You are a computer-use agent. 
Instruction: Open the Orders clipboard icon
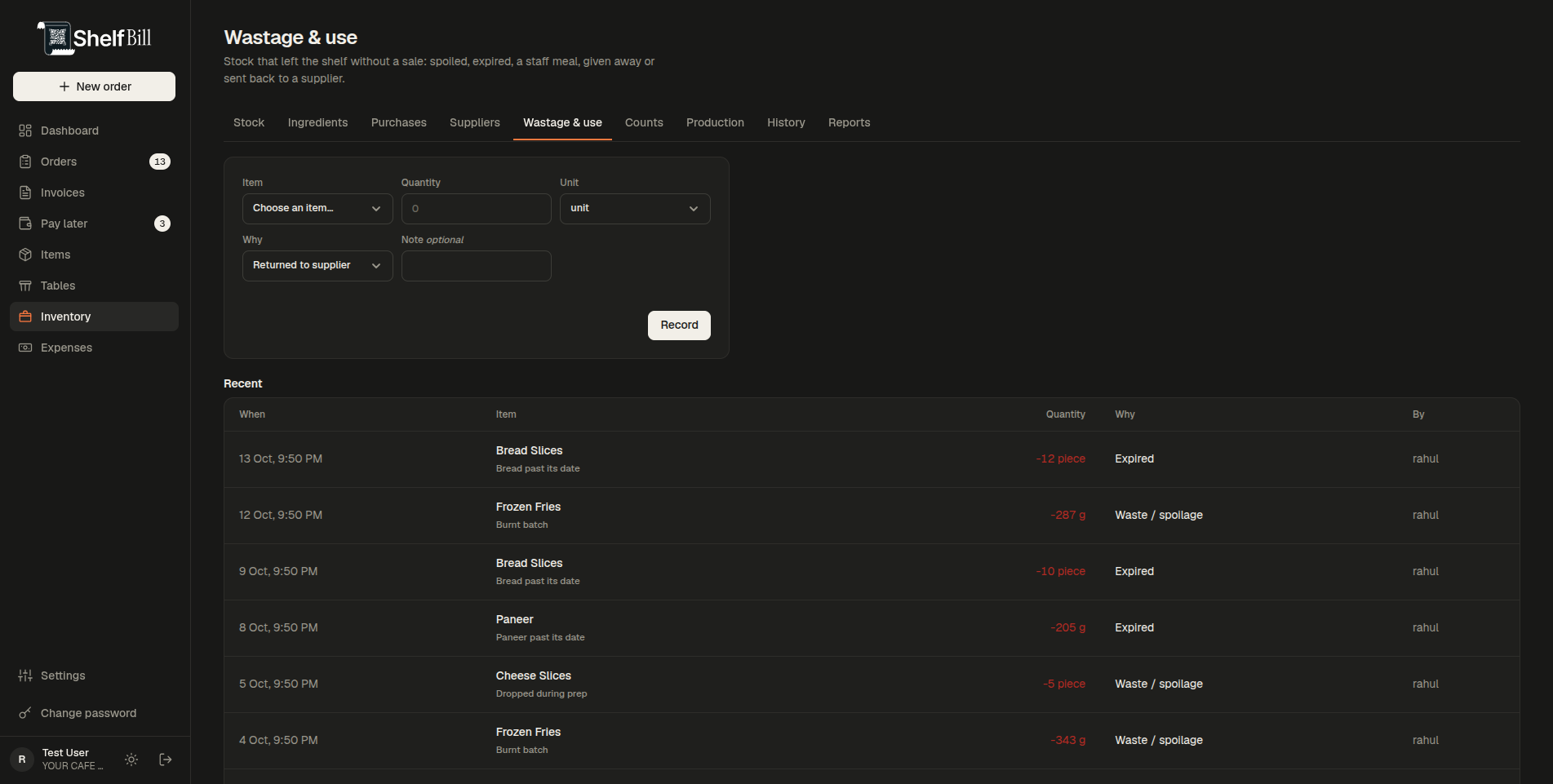coord(25,162)
